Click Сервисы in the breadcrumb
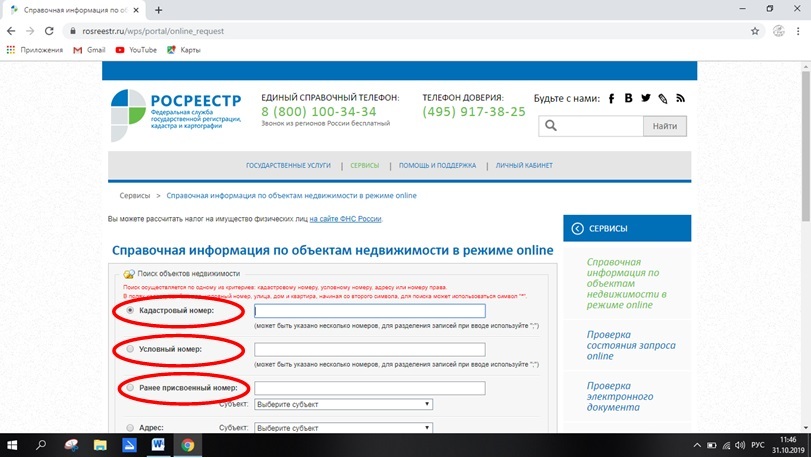The height and width of the screenshot is (458, 811). (x=134, y=196)
